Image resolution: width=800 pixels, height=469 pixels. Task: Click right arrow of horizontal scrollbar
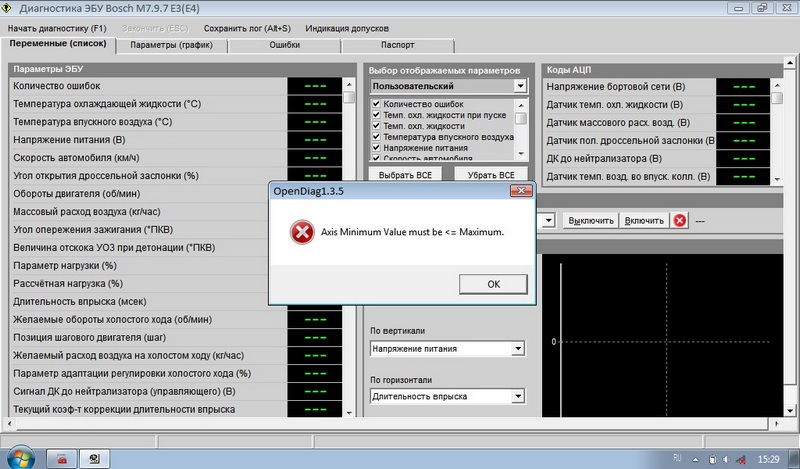click(x=777, y=424)
